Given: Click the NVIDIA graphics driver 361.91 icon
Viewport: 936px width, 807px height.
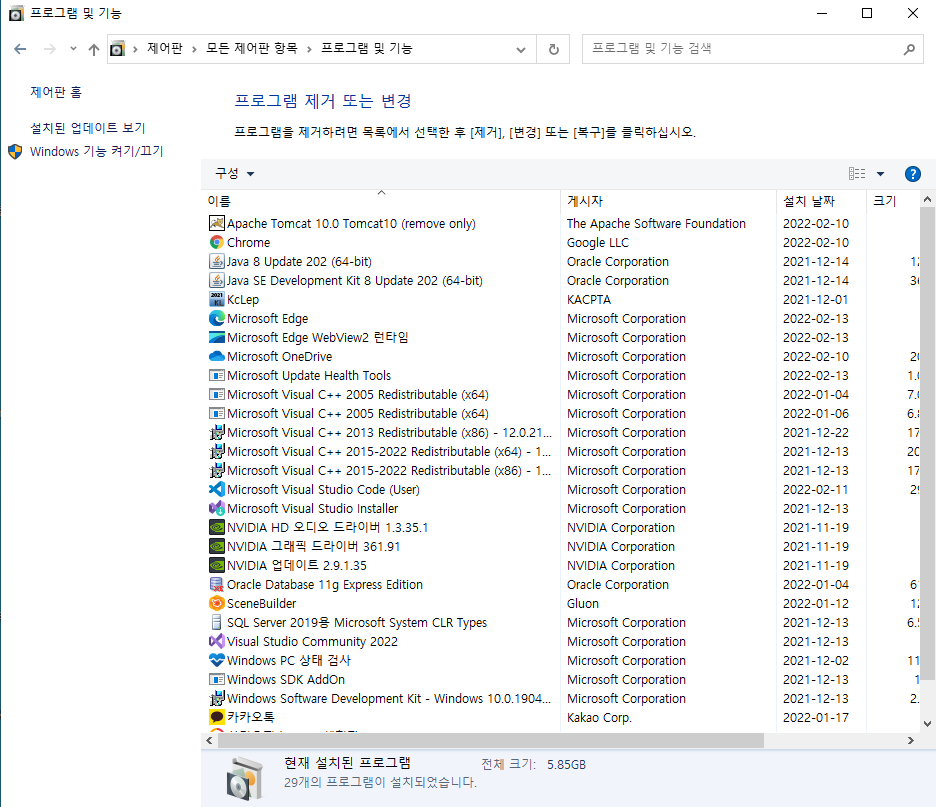Looking at the screenshot, I should pyautogui.click(x=217, y=546).
